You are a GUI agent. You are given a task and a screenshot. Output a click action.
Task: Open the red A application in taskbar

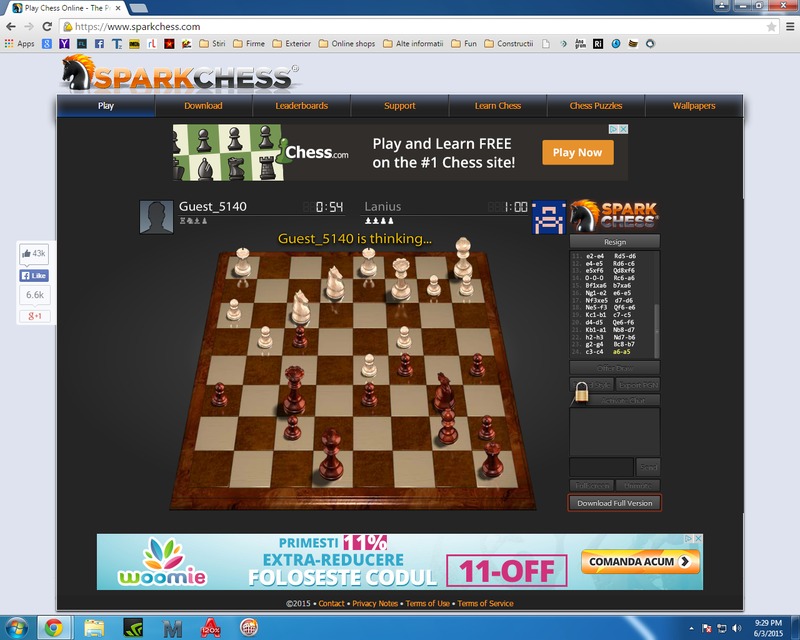coord(210,628)
